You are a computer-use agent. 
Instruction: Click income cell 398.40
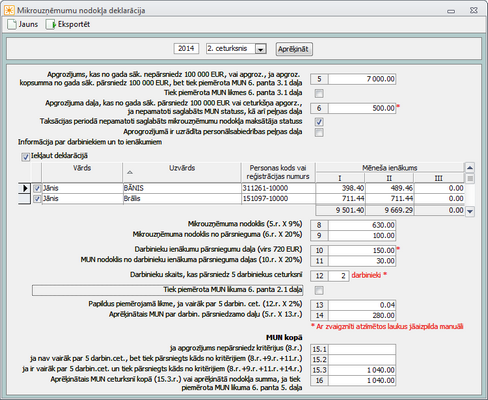(340, 188)
